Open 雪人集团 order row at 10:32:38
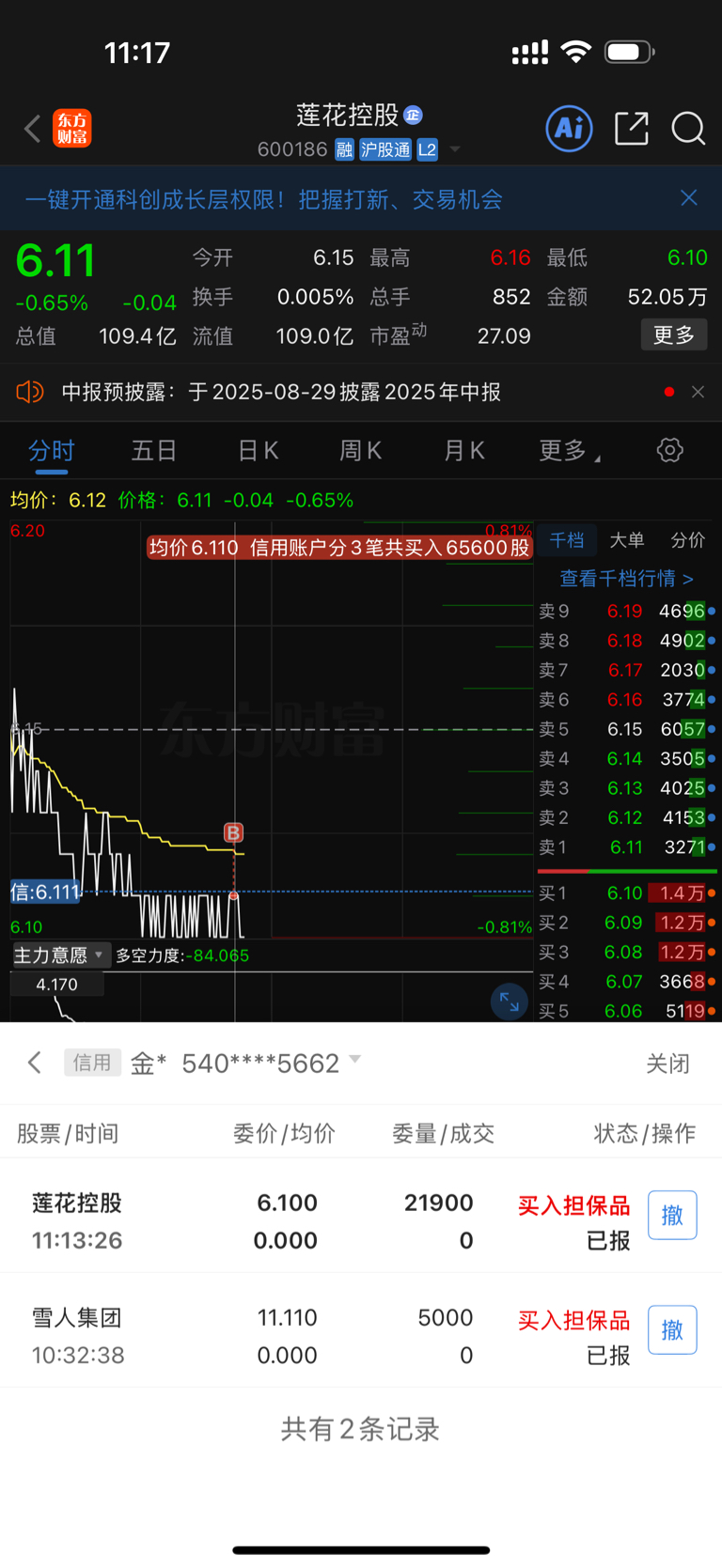 361,1330
